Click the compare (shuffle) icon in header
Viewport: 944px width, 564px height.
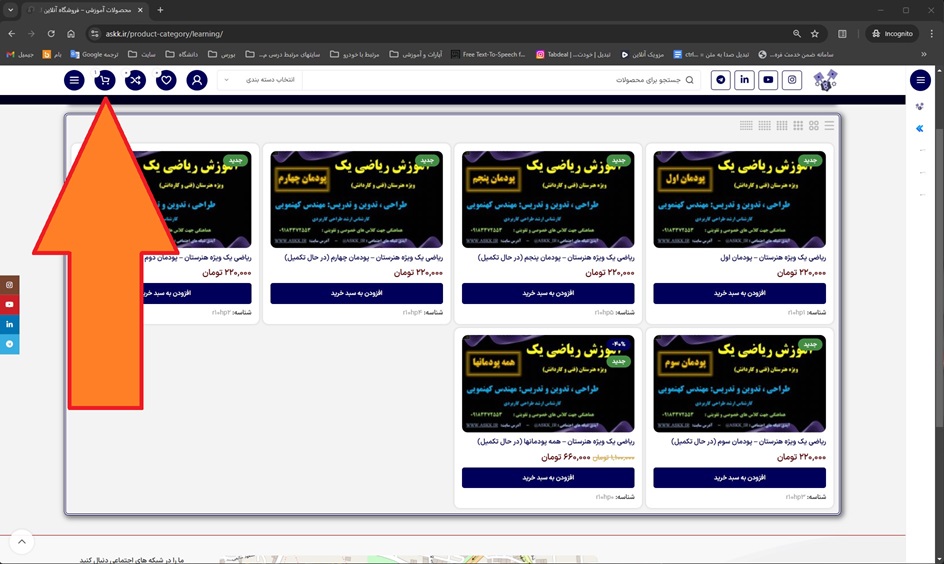coord(135,80)
